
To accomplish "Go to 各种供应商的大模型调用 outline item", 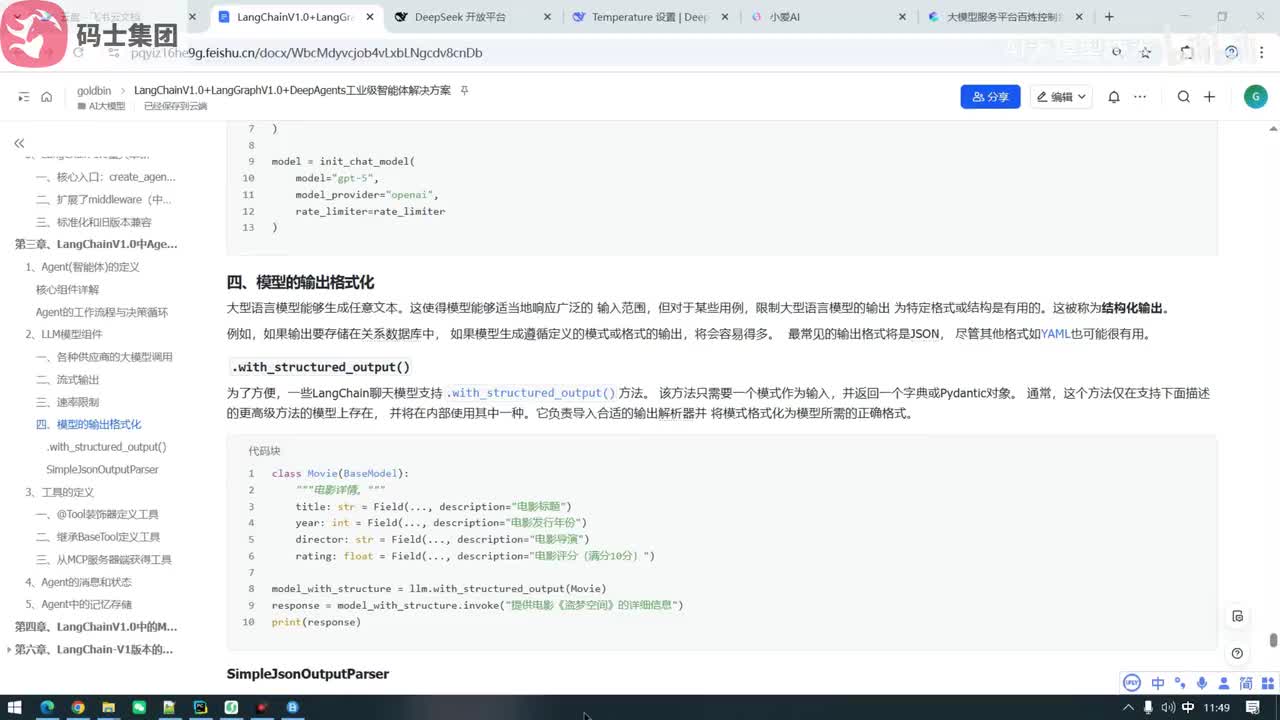I will [x=104, y=357].
